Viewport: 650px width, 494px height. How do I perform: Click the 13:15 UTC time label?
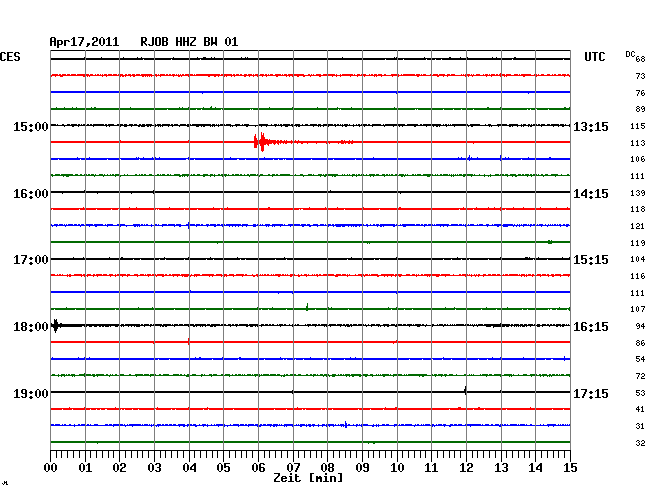[x=591, y=126]
